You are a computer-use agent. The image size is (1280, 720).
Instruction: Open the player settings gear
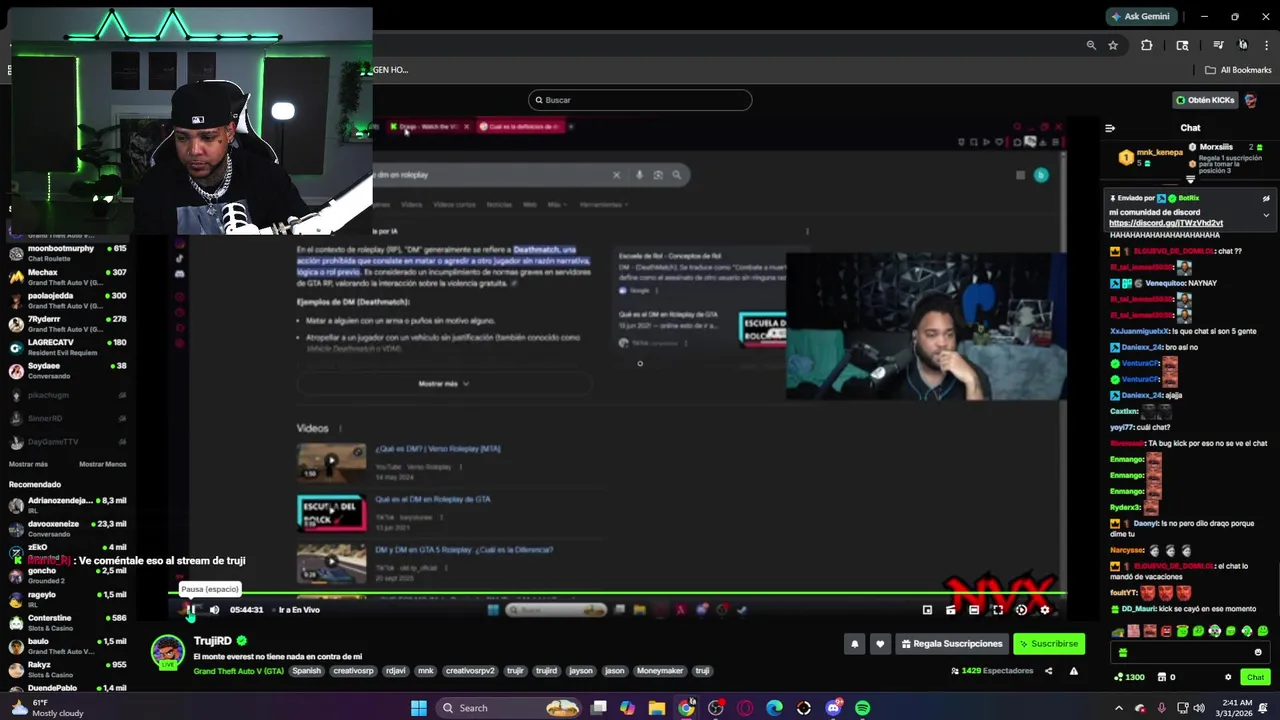(x=1045, y=610)
